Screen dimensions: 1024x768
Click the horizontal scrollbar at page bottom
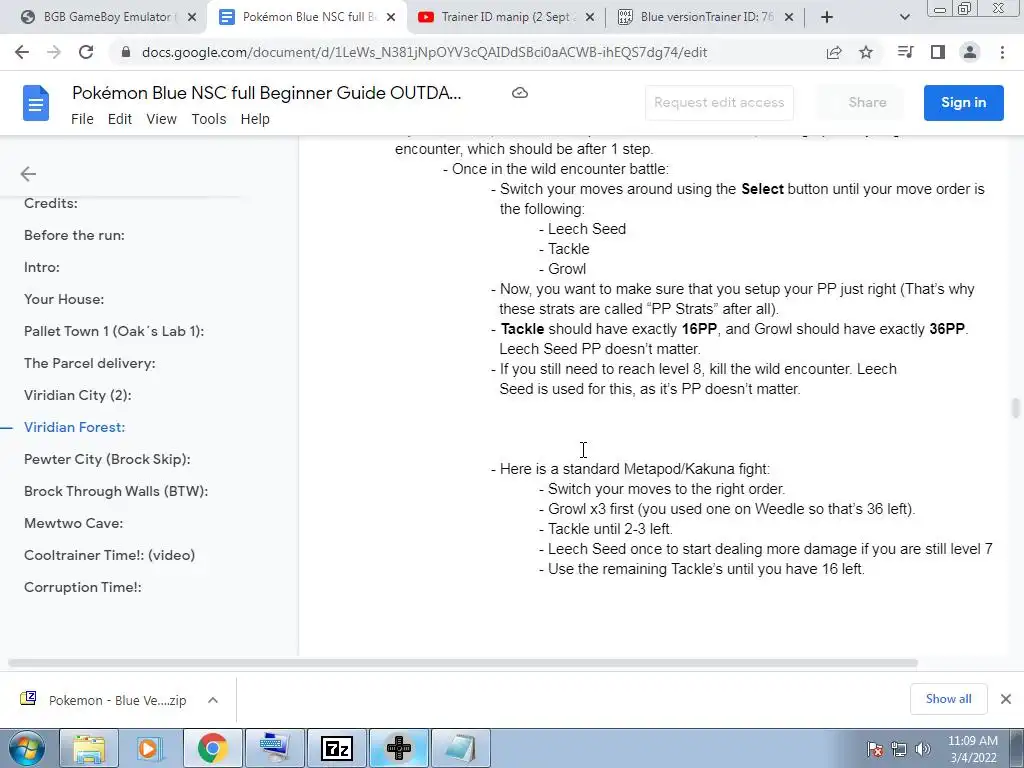(x=462, y=663)
